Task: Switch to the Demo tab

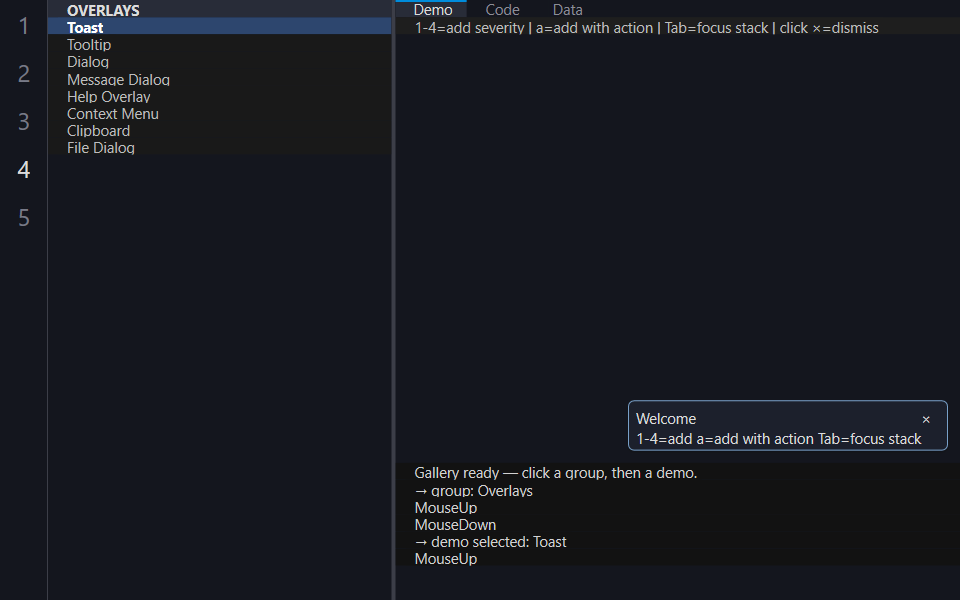Action: coord(433,10)
